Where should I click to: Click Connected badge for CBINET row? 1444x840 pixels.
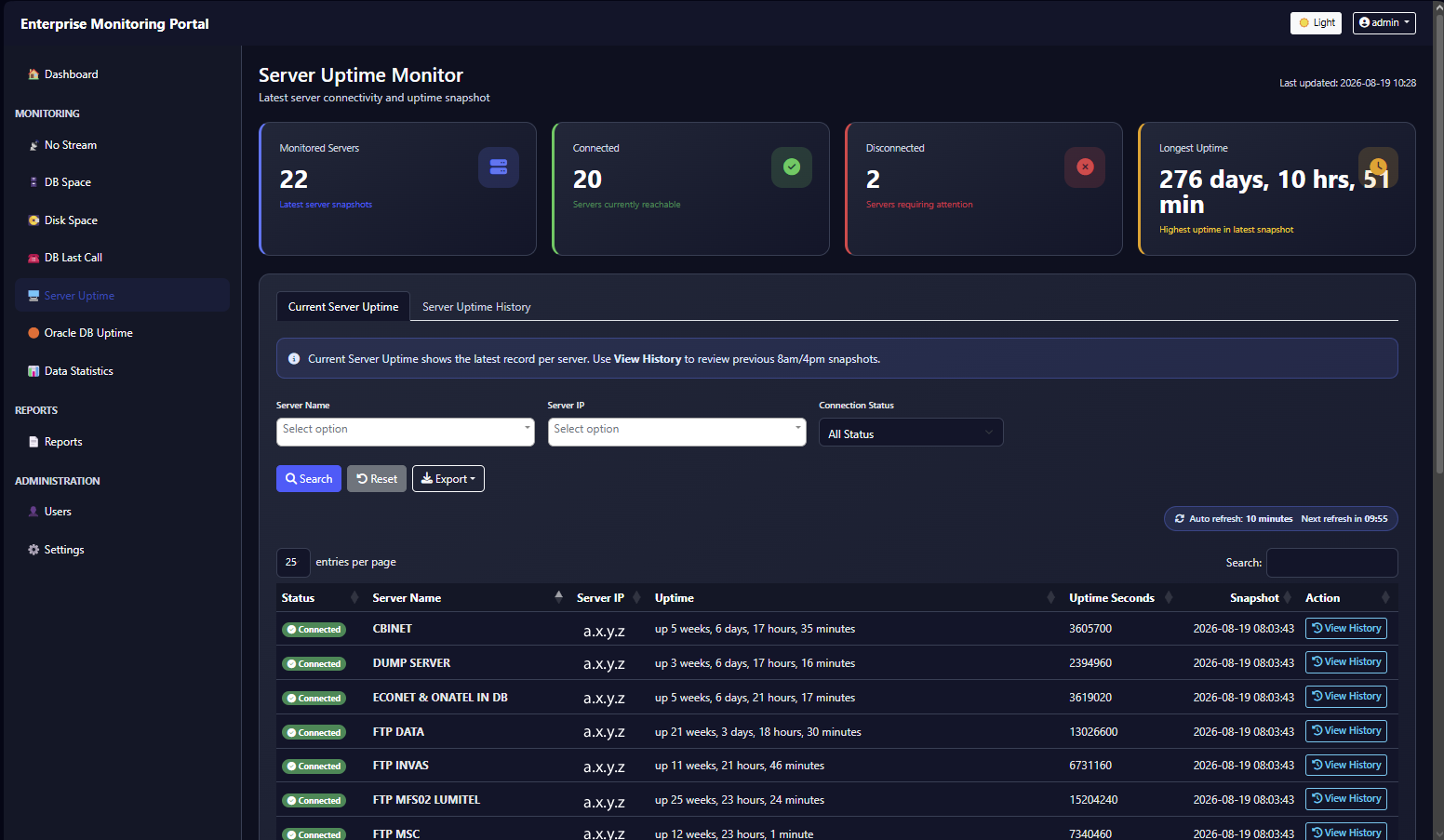coord(314,630)
